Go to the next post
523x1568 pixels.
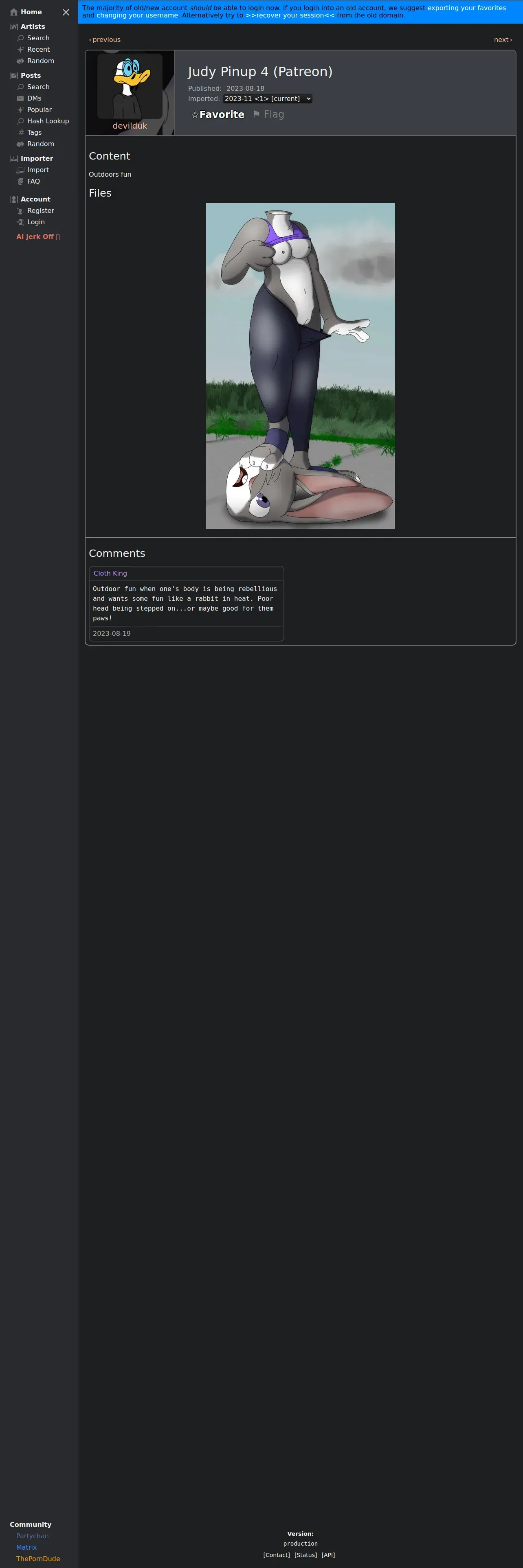tap(503, 39)
